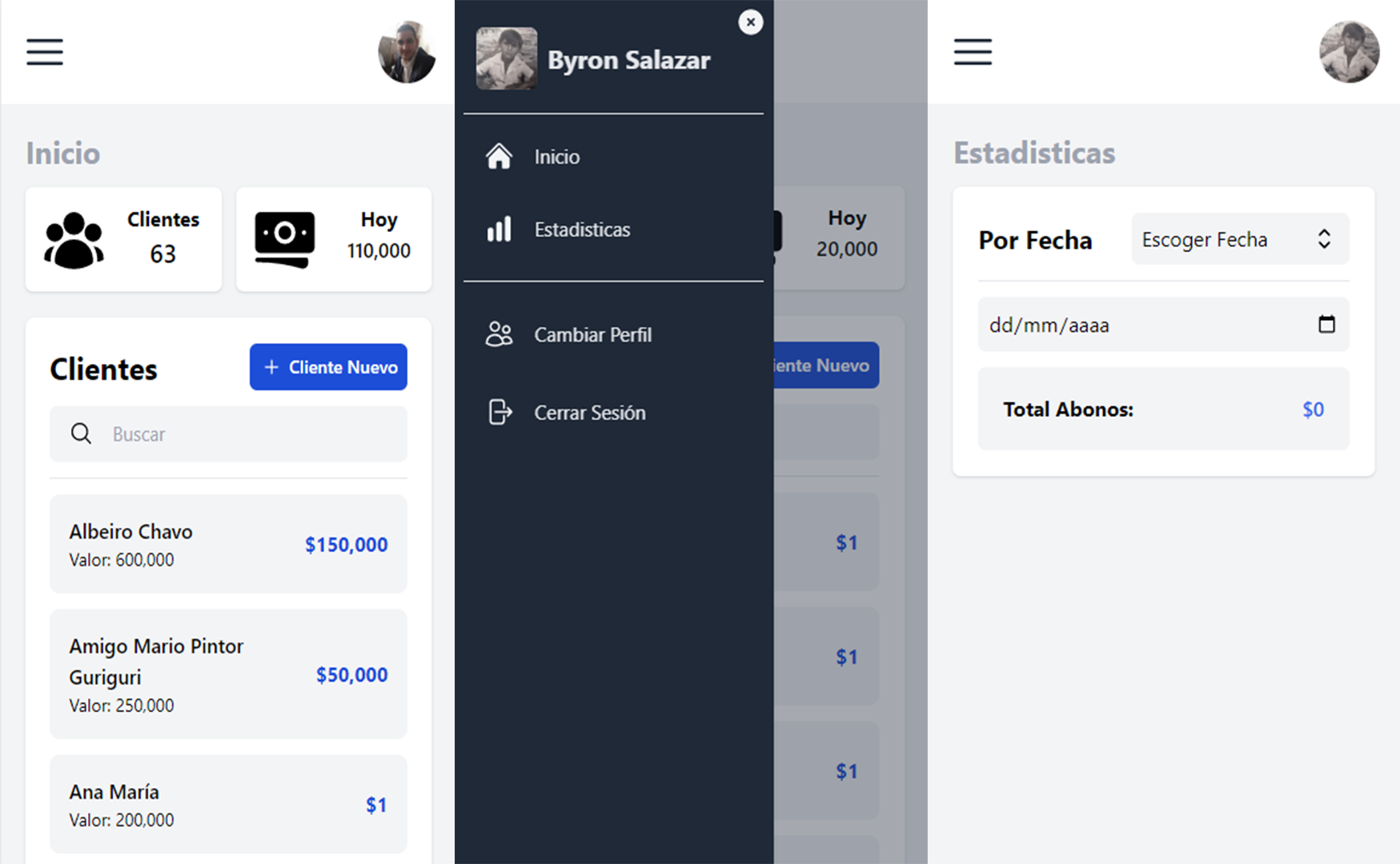This screenshot has height=864, width=1400.
Task: Open the Albeiro Chavo client card
Action: click(228, 544)
